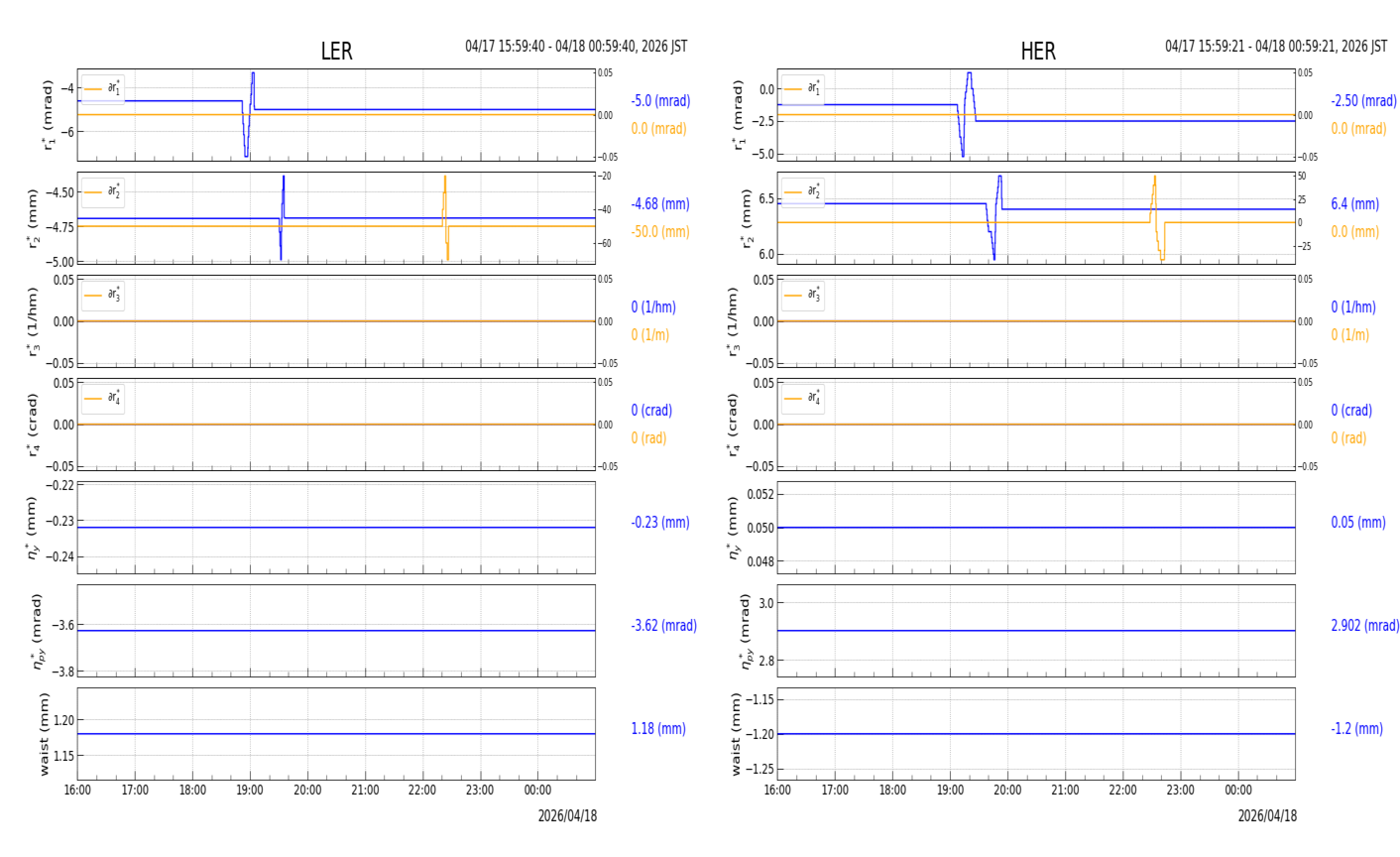Click the ∂r3* legend in the HER plot
The height and width of the screenshot is (857, 1400).
point(803,295)
